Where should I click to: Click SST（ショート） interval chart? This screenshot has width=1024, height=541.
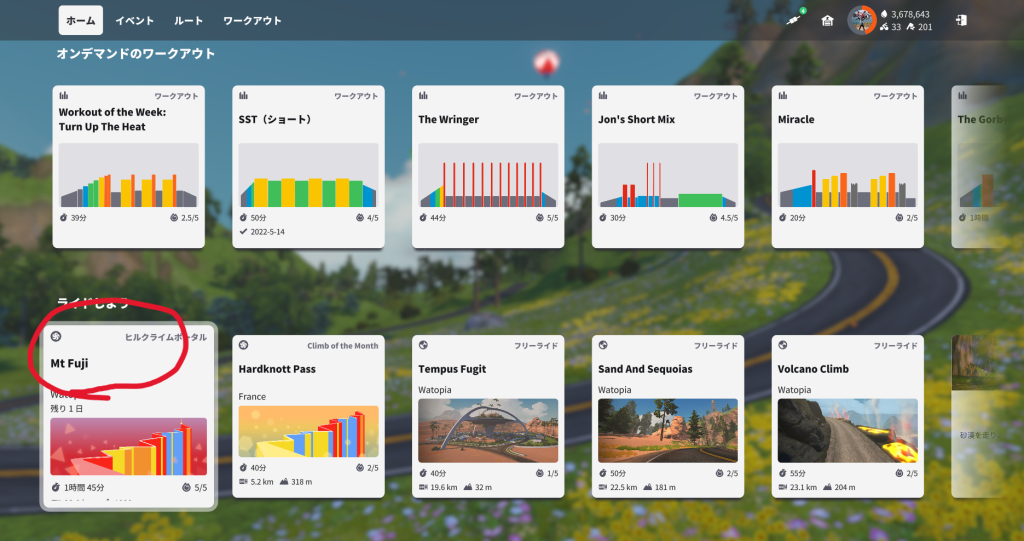coord(308,175)
